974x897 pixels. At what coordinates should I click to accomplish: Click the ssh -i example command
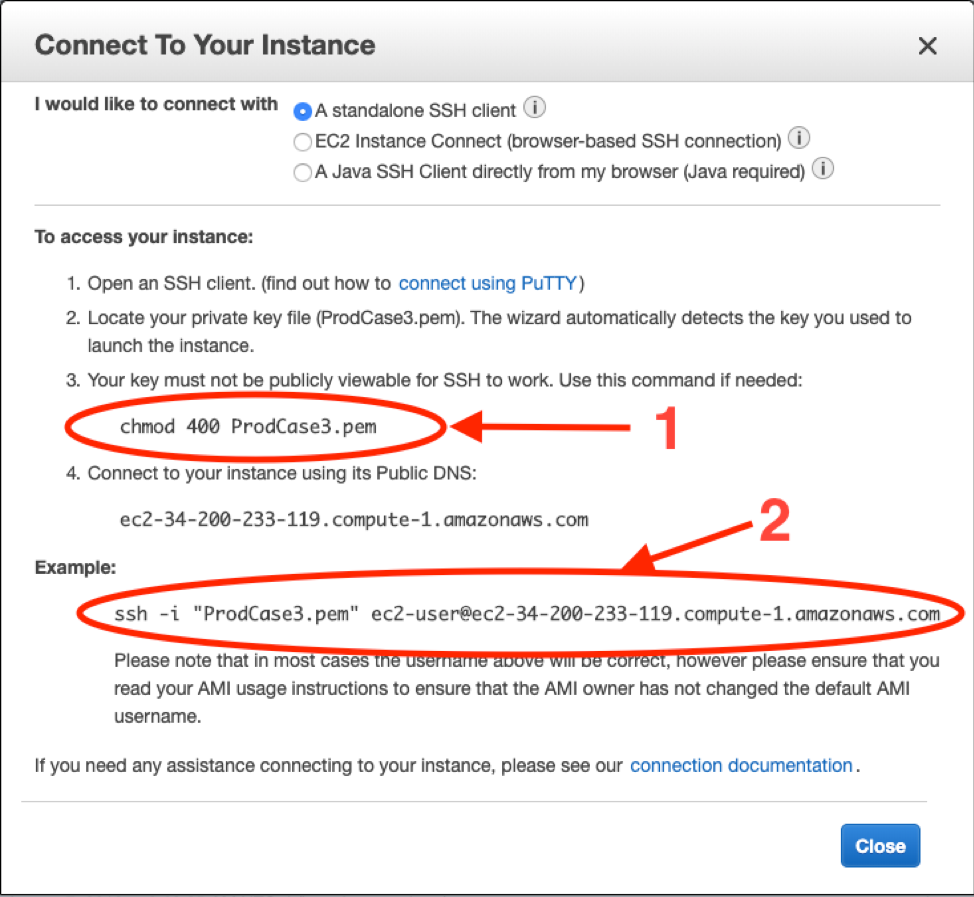tap(526, 613)
